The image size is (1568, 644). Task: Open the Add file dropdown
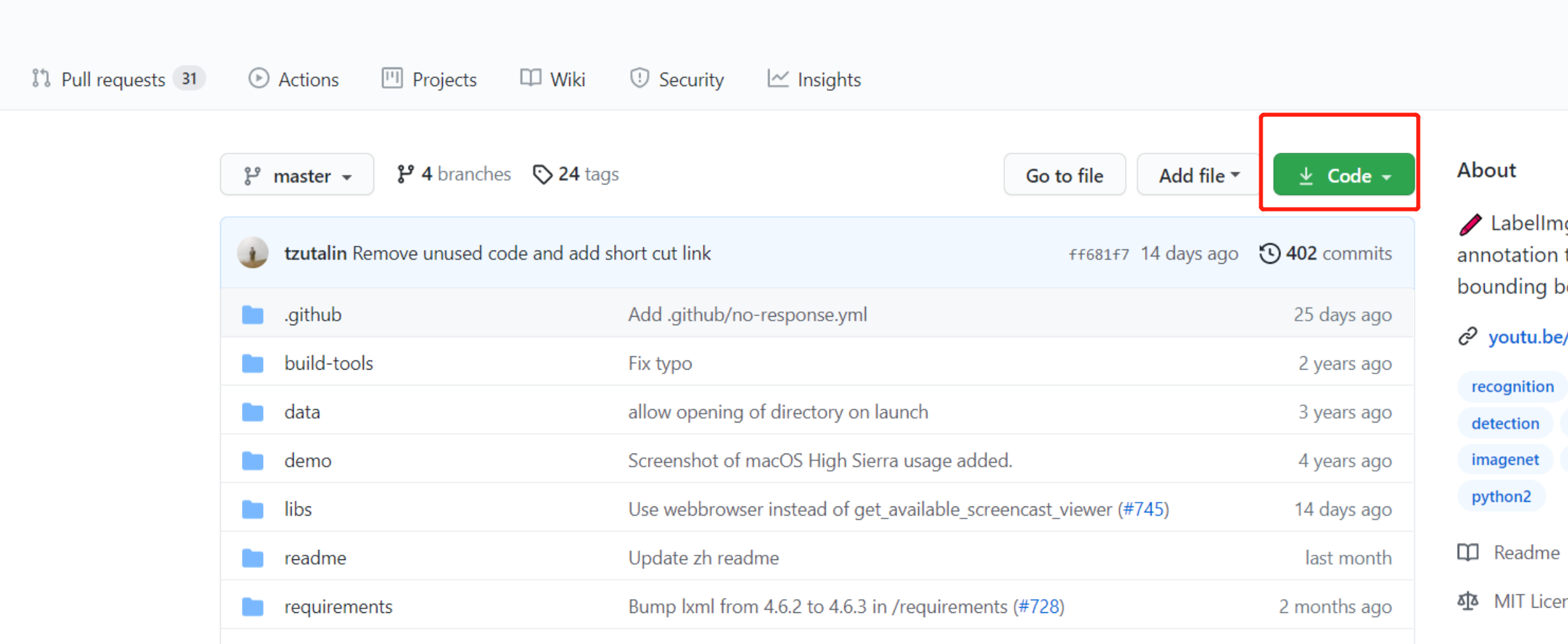click(x=1198, y=175)
